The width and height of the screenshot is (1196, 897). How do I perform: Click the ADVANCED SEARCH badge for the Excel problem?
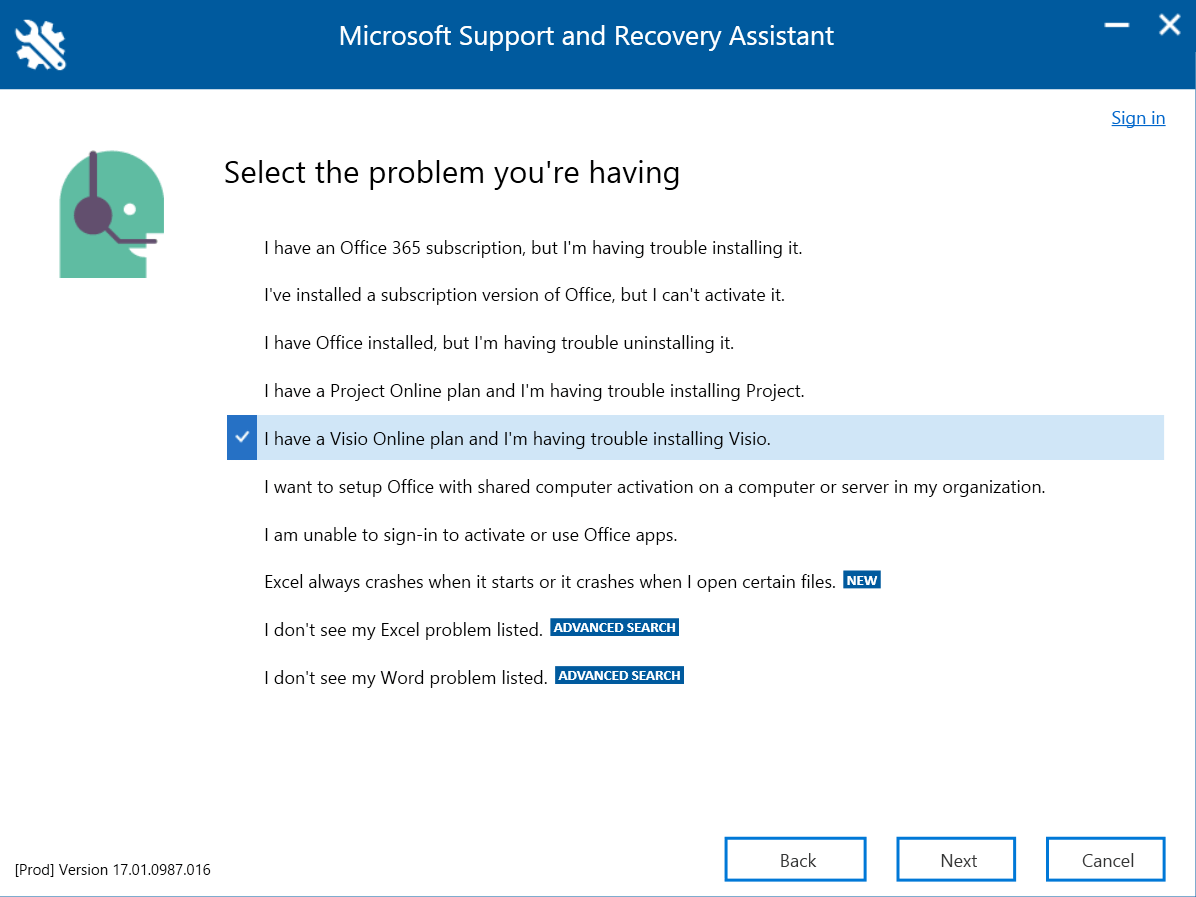(614, 627)
